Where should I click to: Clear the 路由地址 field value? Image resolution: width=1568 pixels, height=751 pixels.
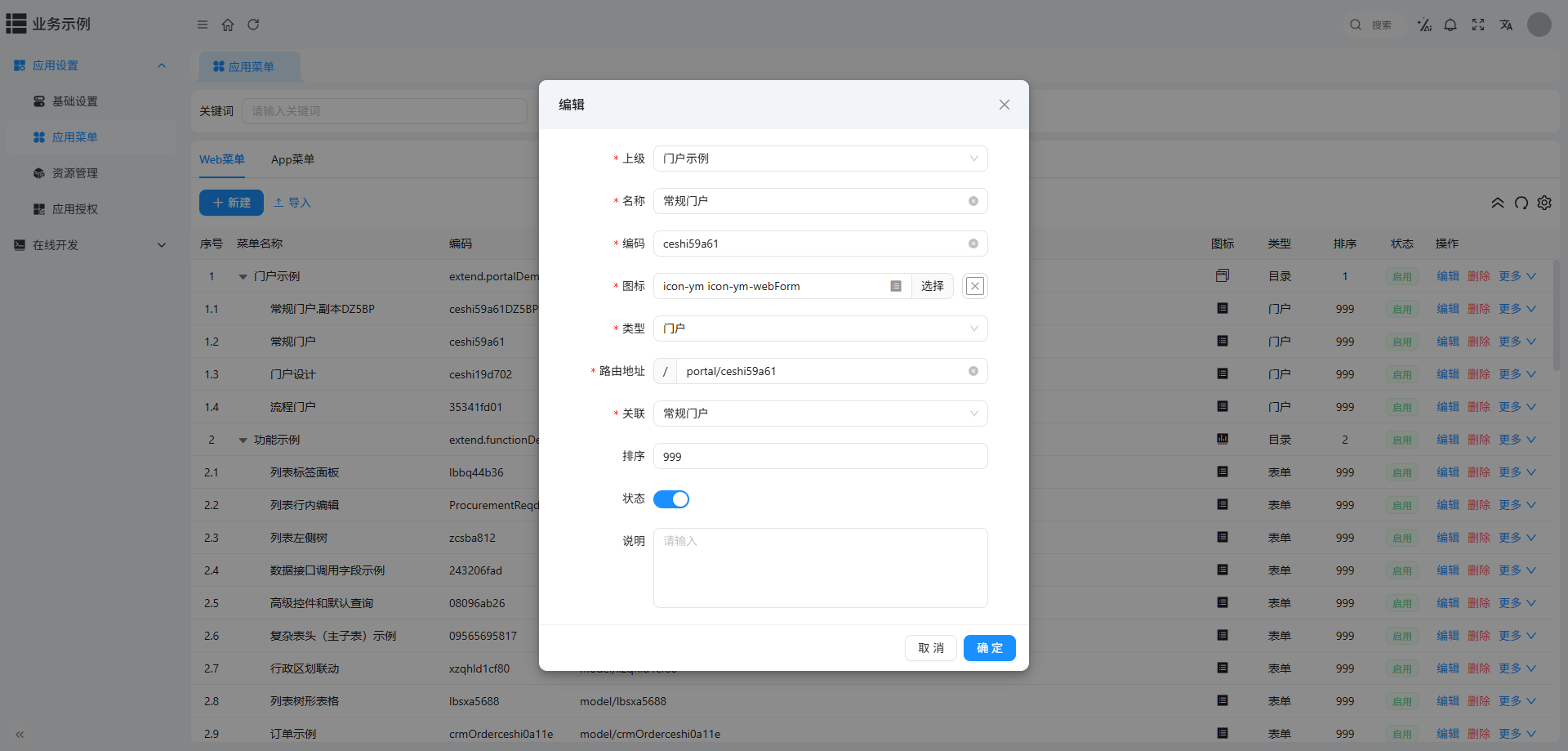(x=973, y=371)
